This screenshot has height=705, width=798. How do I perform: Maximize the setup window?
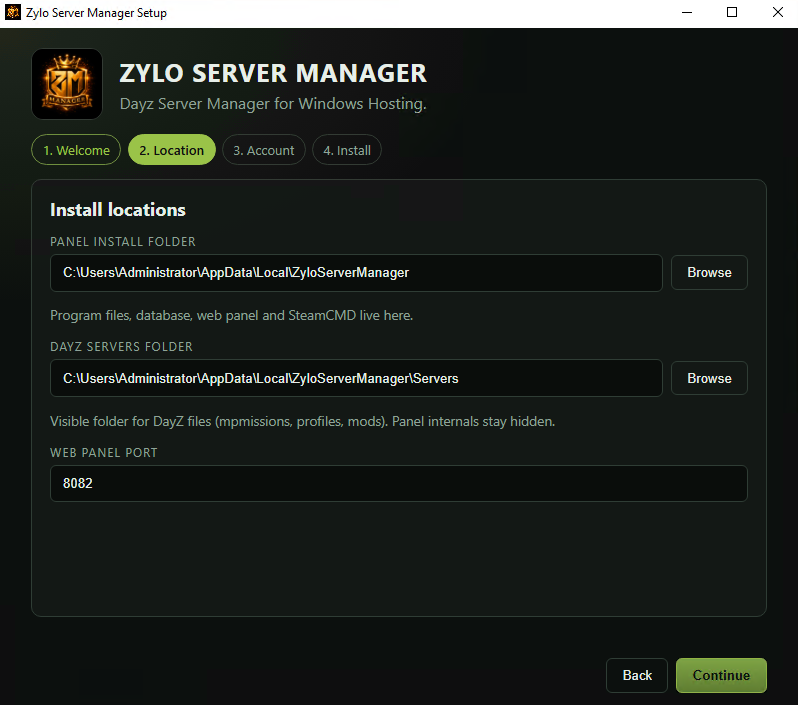732,12
